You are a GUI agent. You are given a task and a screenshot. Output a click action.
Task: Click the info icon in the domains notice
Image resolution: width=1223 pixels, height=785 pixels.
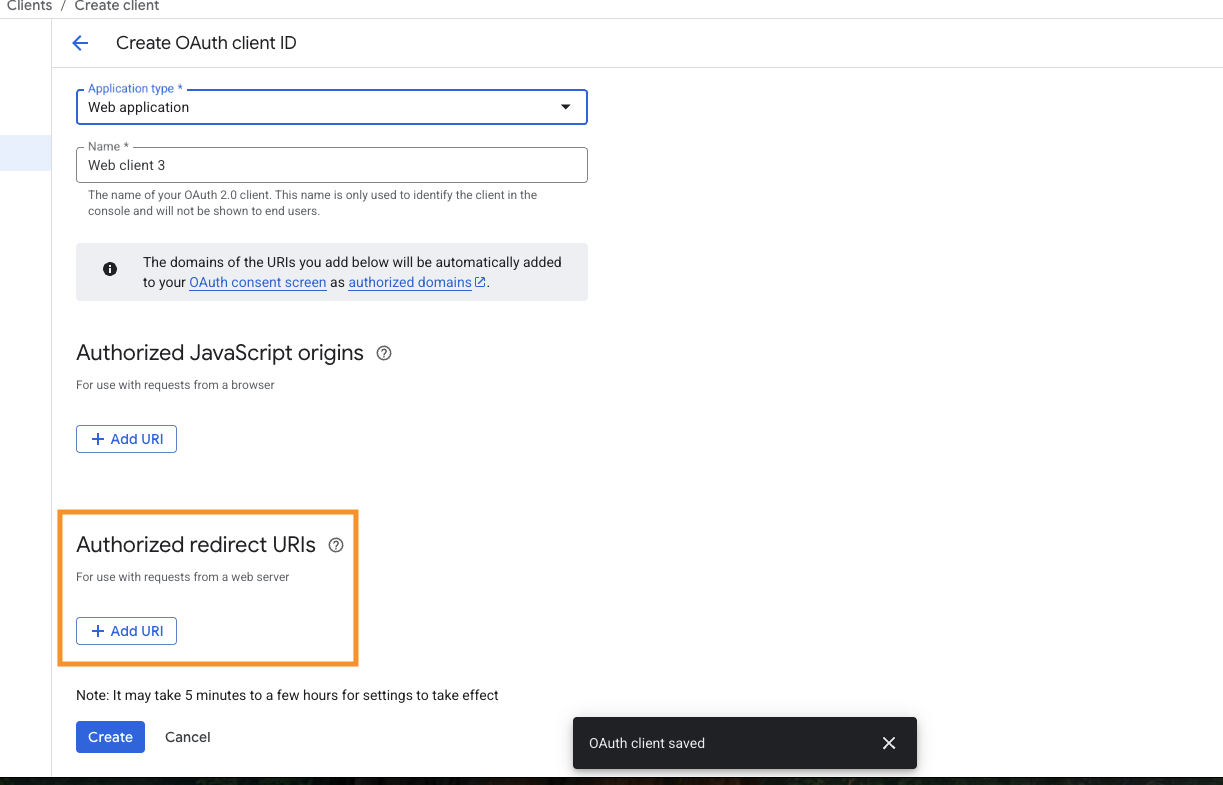(x=110, y=269)
